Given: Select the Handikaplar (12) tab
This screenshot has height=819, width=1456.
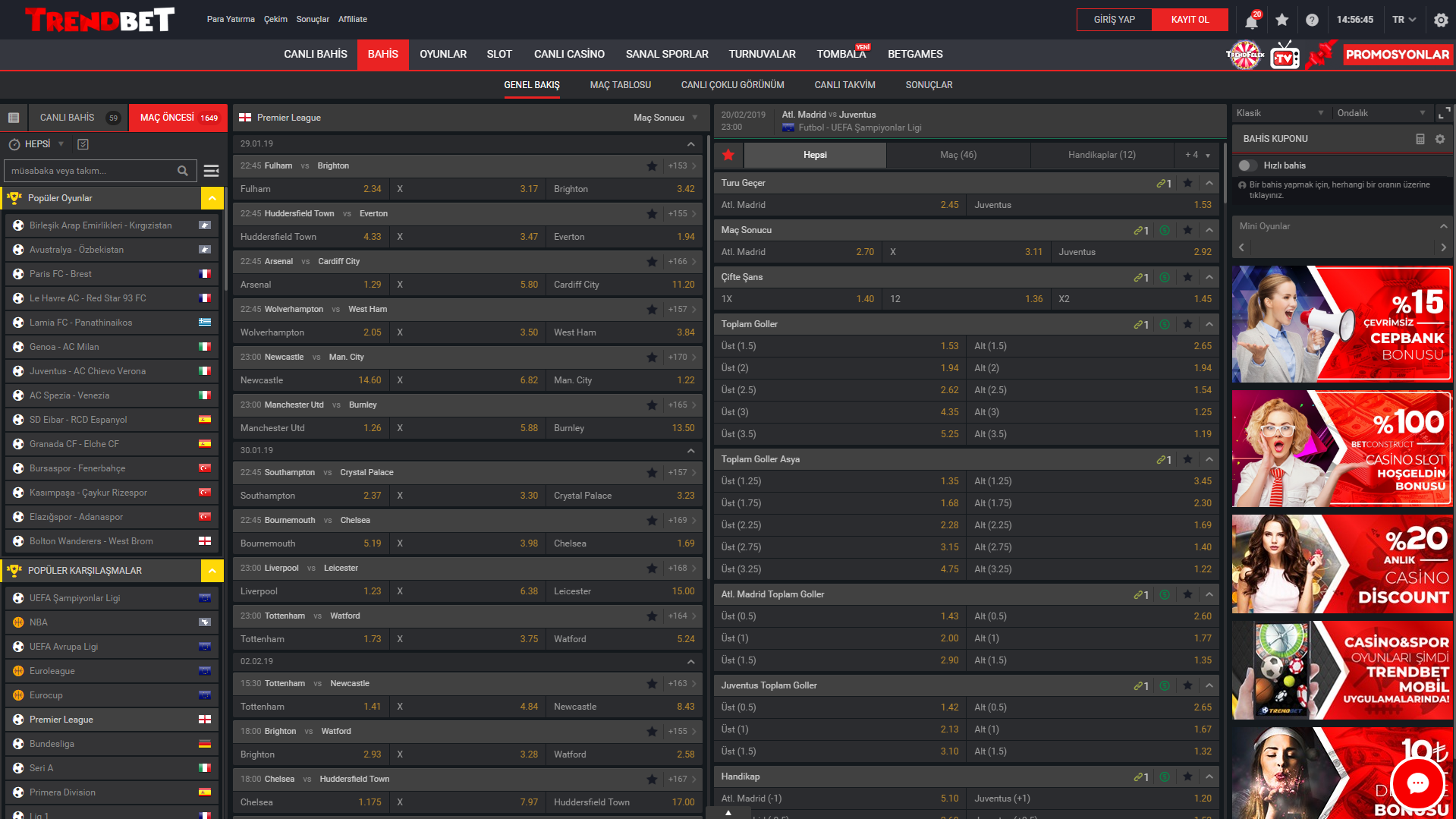Looking at the screenshot, I should point(1102,155).
